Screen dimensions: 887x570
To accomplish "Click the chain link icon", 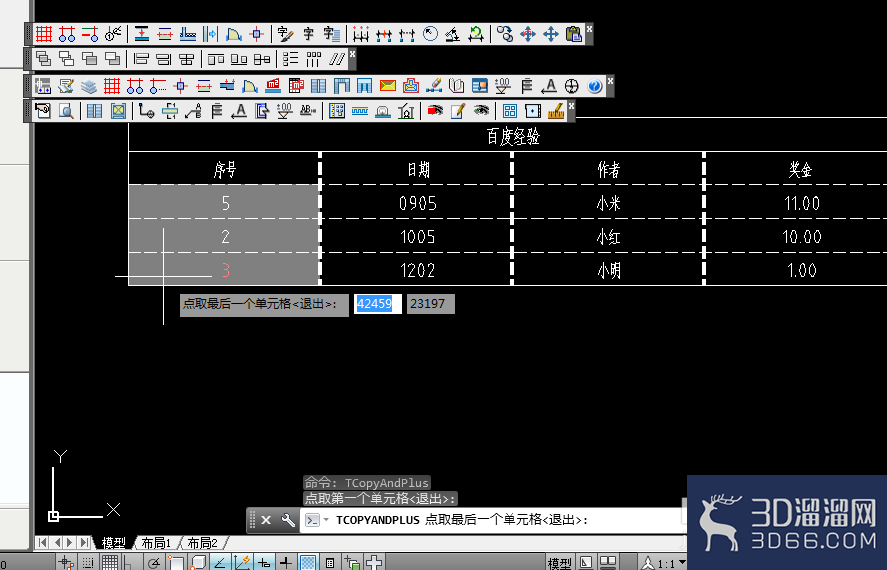I will click(x=505, y=34).
